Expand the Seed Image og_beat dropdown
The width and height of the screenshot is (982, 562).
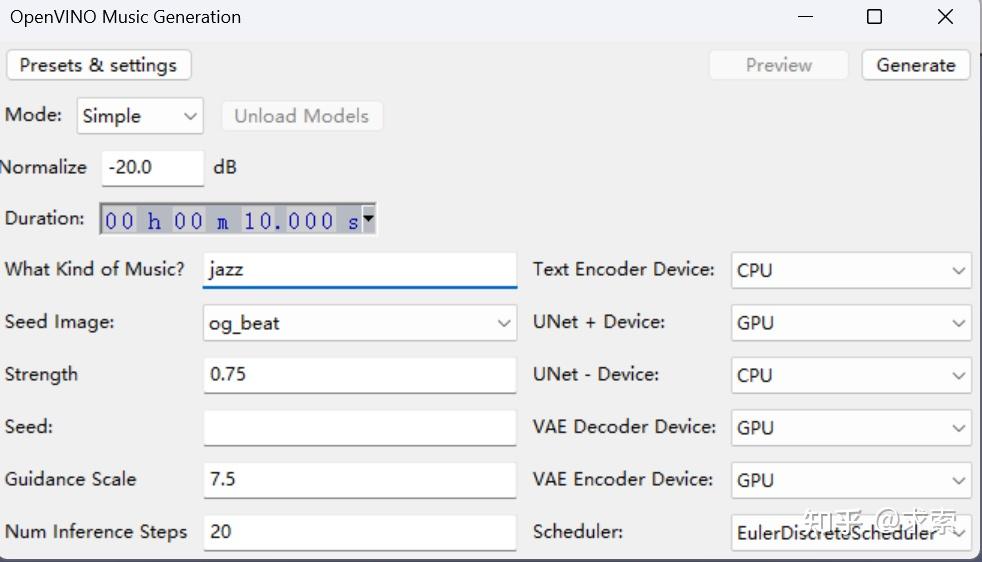[x=360, y=323]
